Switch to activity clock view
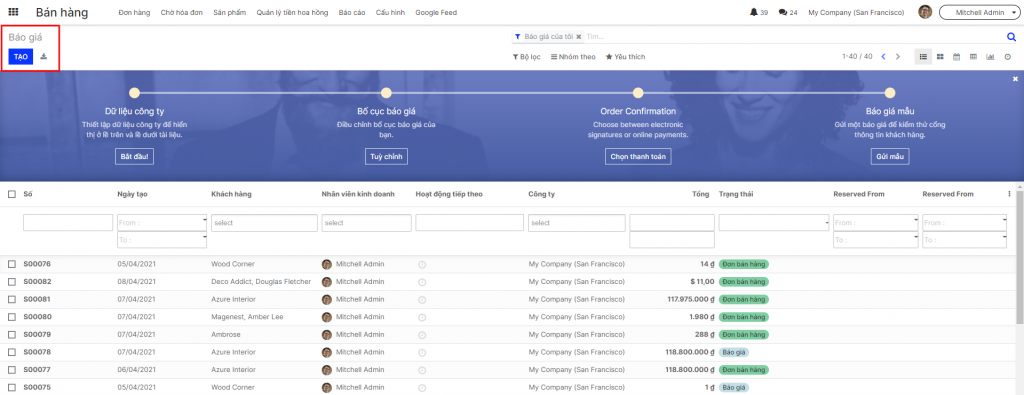The image size is (1024, 395). [x=1008, y=57]
